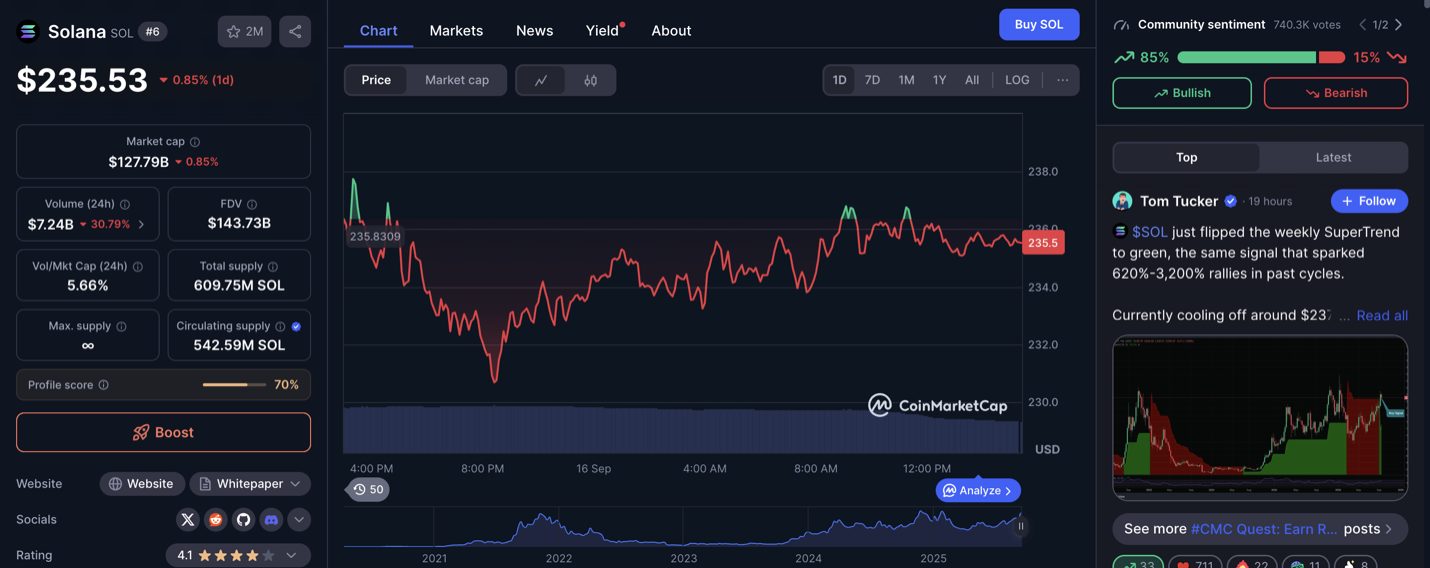Open the GitHub social icon
The width and height of the screenshot is (1430, 568).
tap(243, 519)
